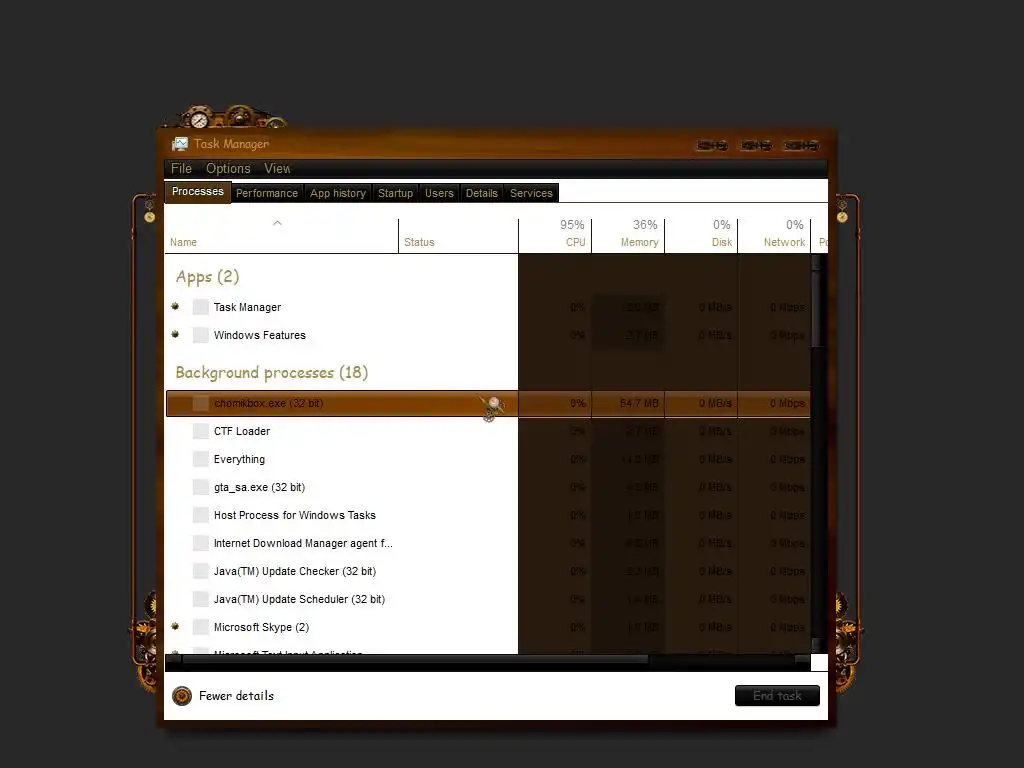Switch to the Details tab
This screenshot has height=768, width=1024.
[x=481, y=193]
